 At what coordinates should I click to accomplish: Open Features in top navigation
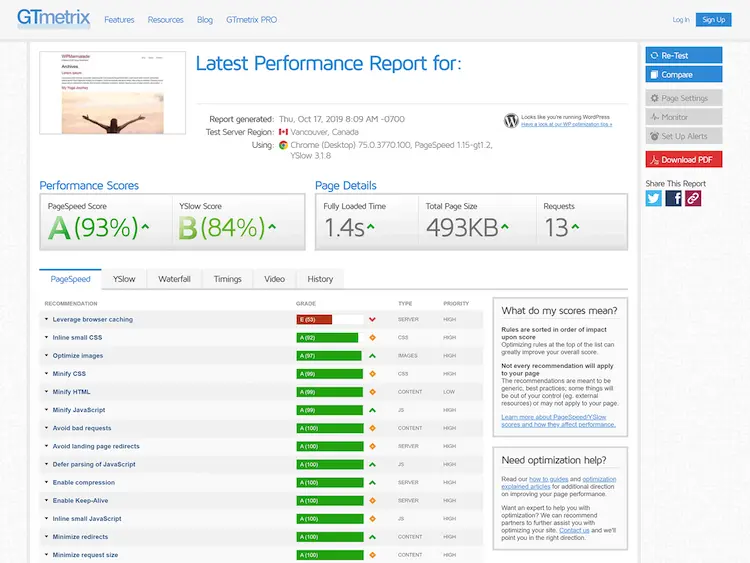[x=119, y=20]
